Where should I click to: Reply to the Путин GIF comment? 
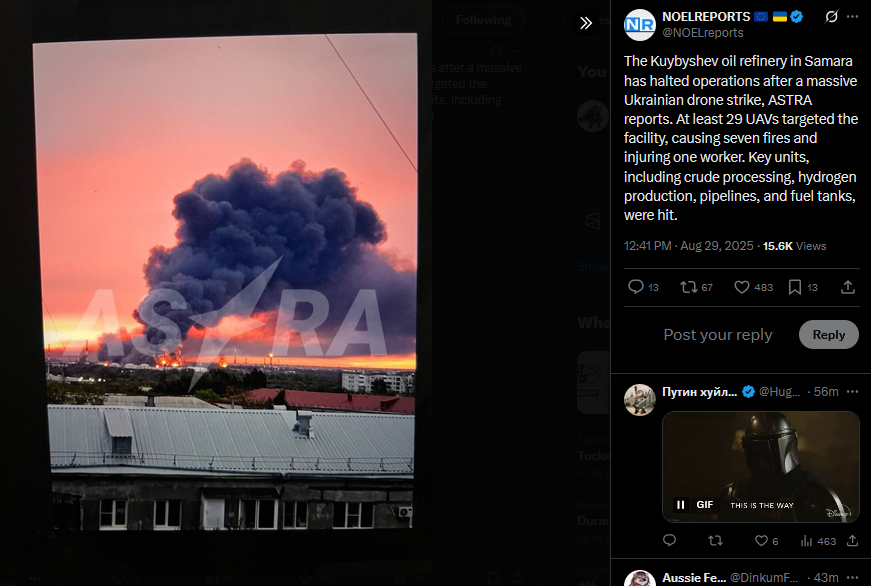[x=669, y=540]
